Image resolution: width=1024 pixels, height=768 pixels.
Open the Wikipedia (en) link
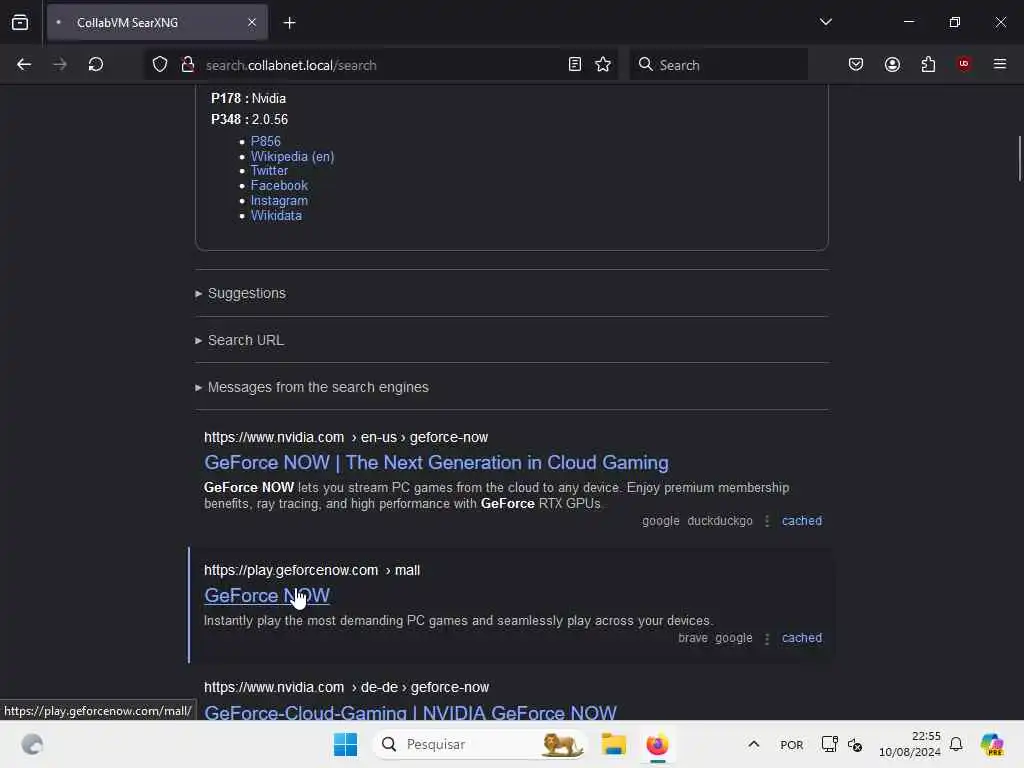click(293, 156)
